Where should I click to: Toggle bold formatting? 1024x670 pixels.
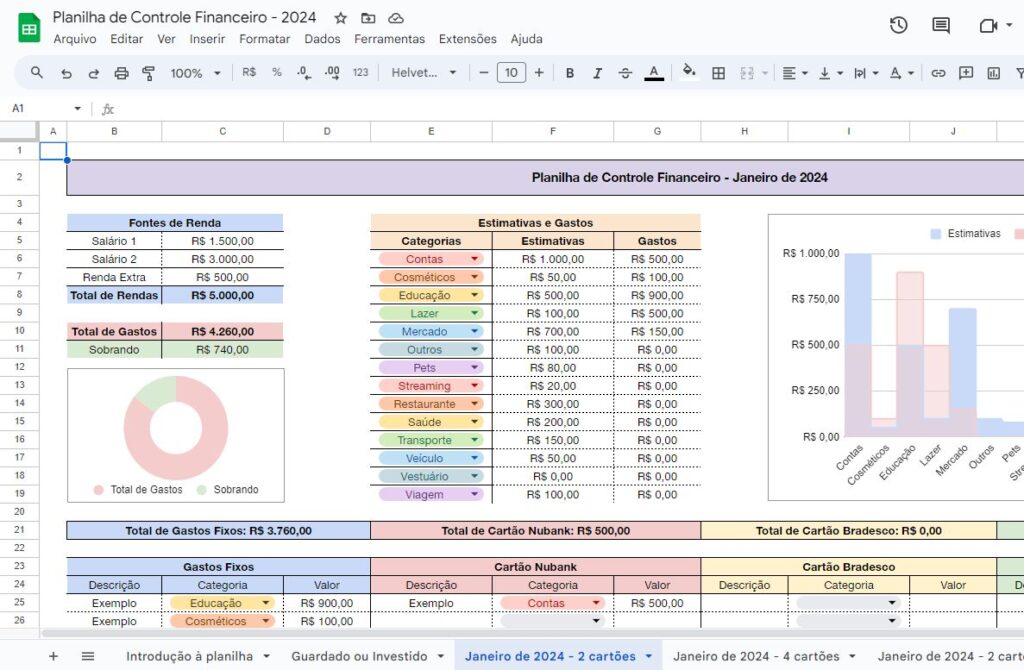coord(570,73)
